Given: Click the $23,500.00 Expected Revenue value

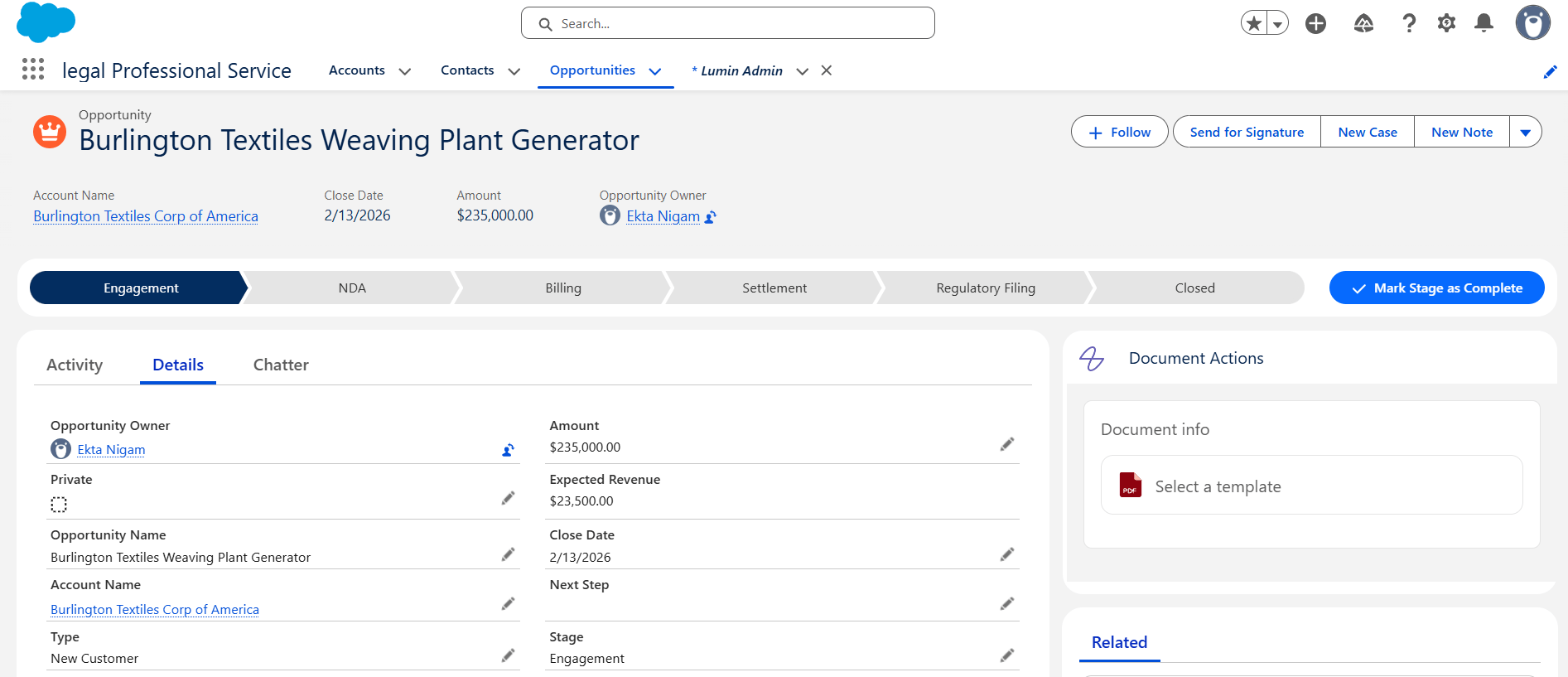Looking at the screenshot, I should pos(581,500).
